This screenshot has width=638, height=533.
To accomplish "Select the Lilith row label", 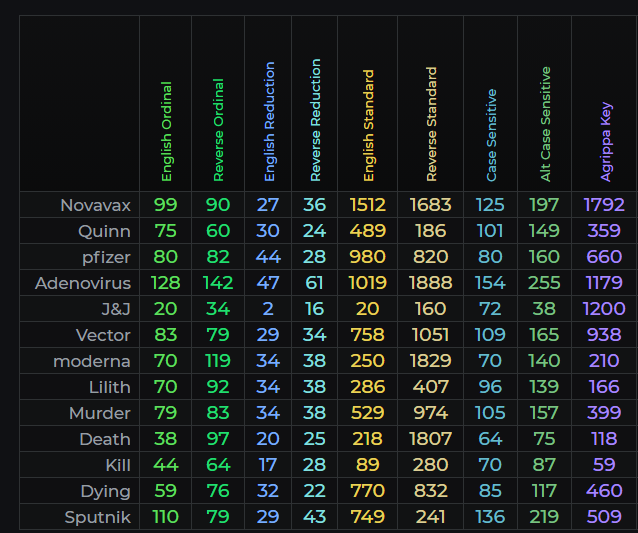I will point(110,387).
